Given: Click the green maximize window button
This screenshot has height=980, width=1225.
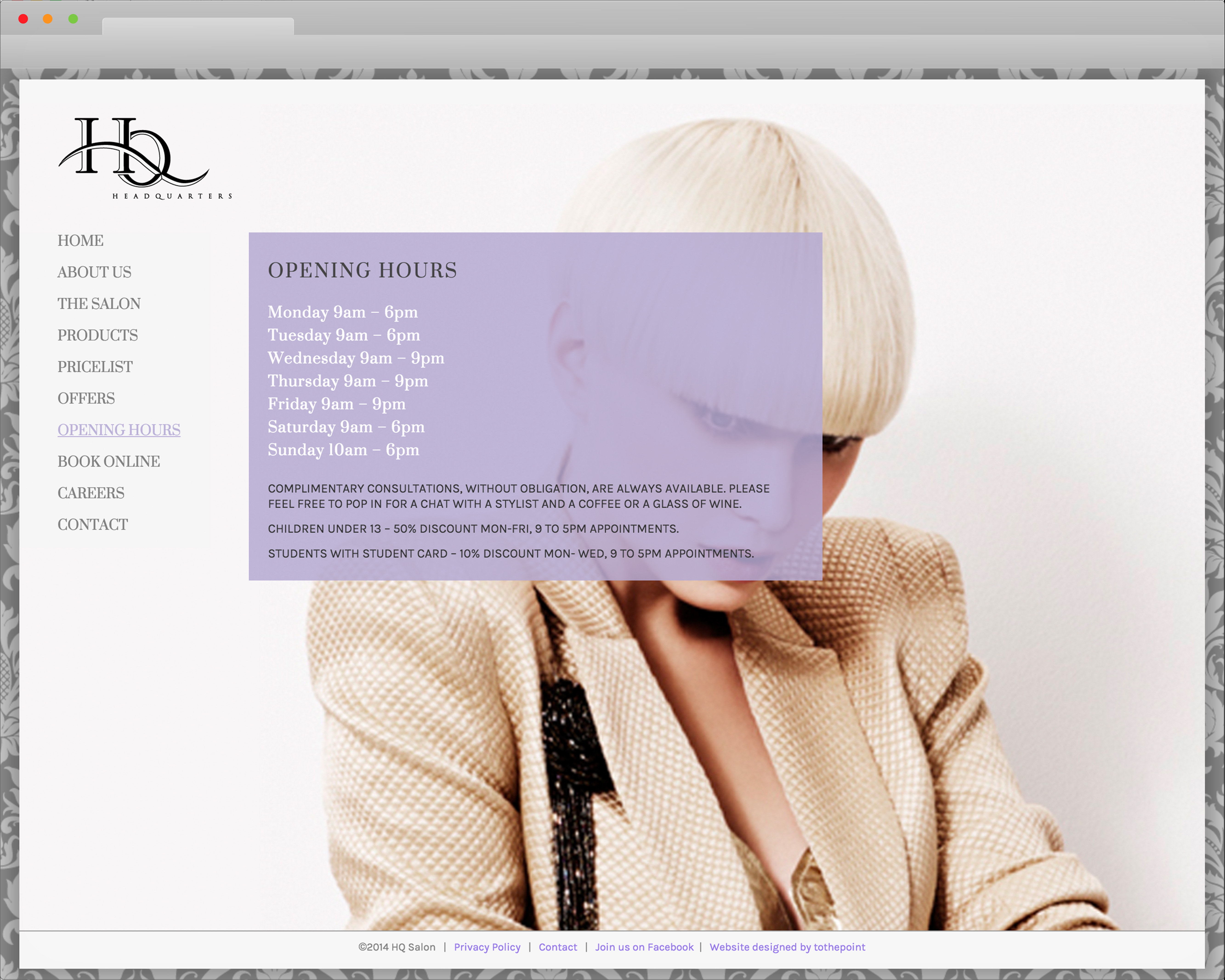Looking at the screenshot, I should (x=73, y=19).
